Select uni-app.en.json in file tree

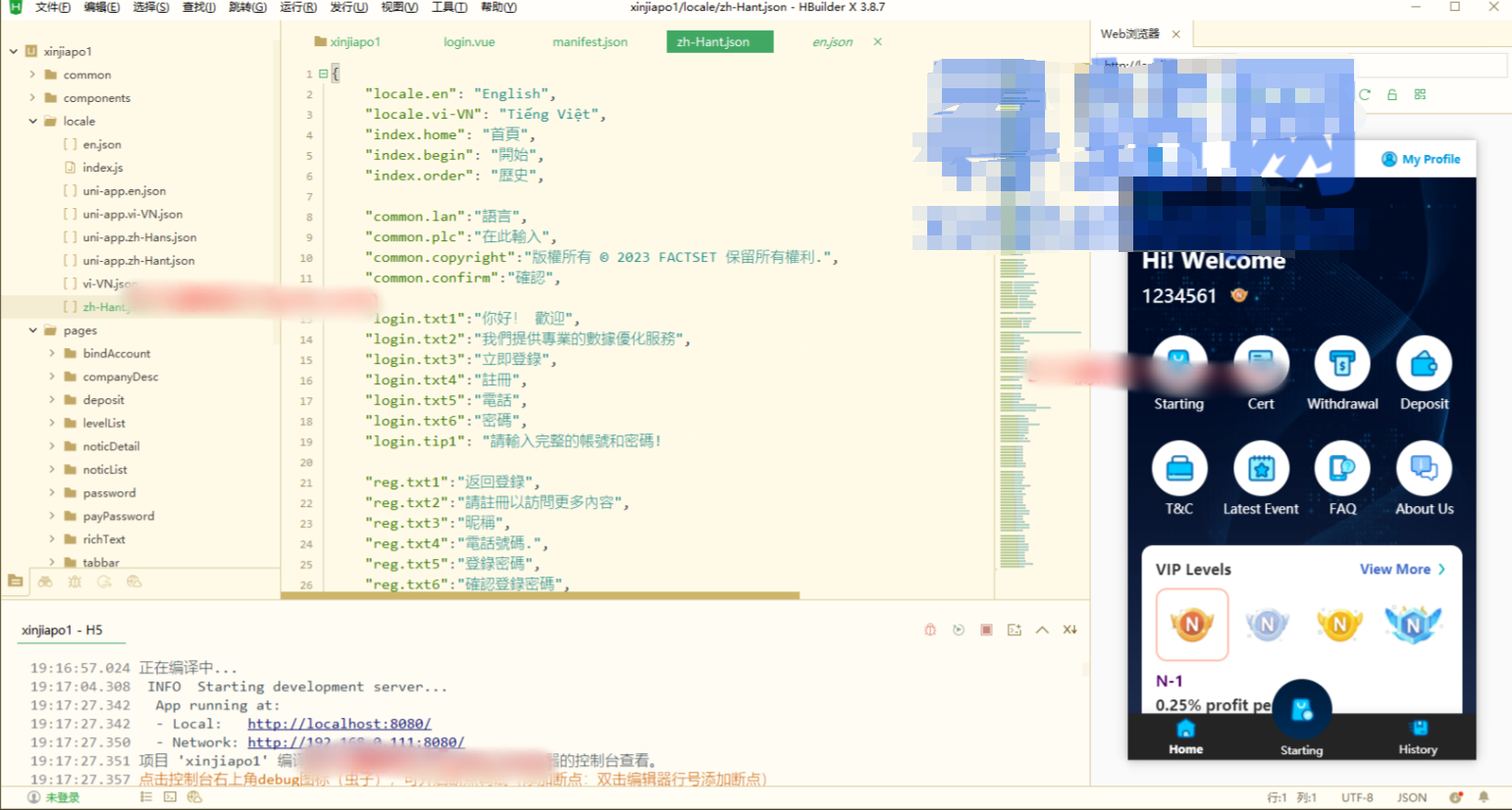[x=124, y=191]
